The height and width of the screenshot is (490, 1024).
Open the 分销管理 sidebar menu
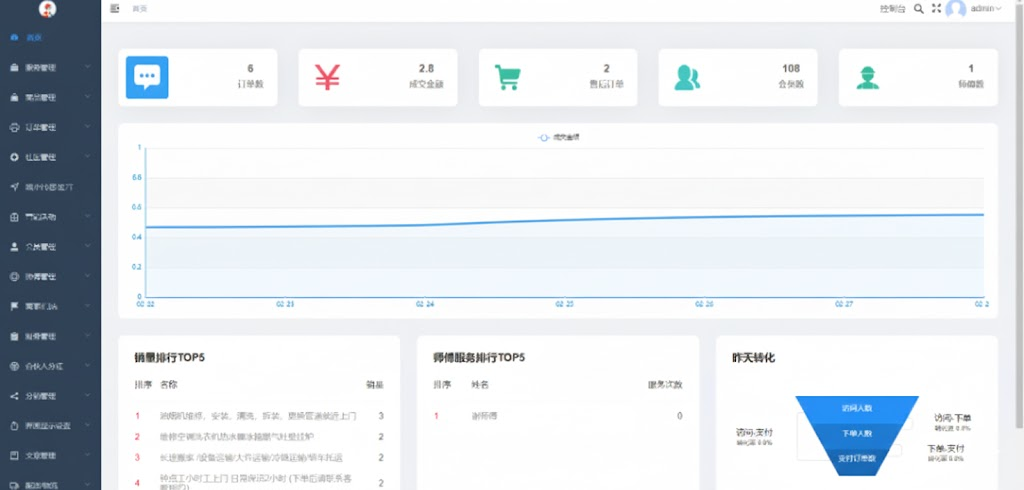50,396
